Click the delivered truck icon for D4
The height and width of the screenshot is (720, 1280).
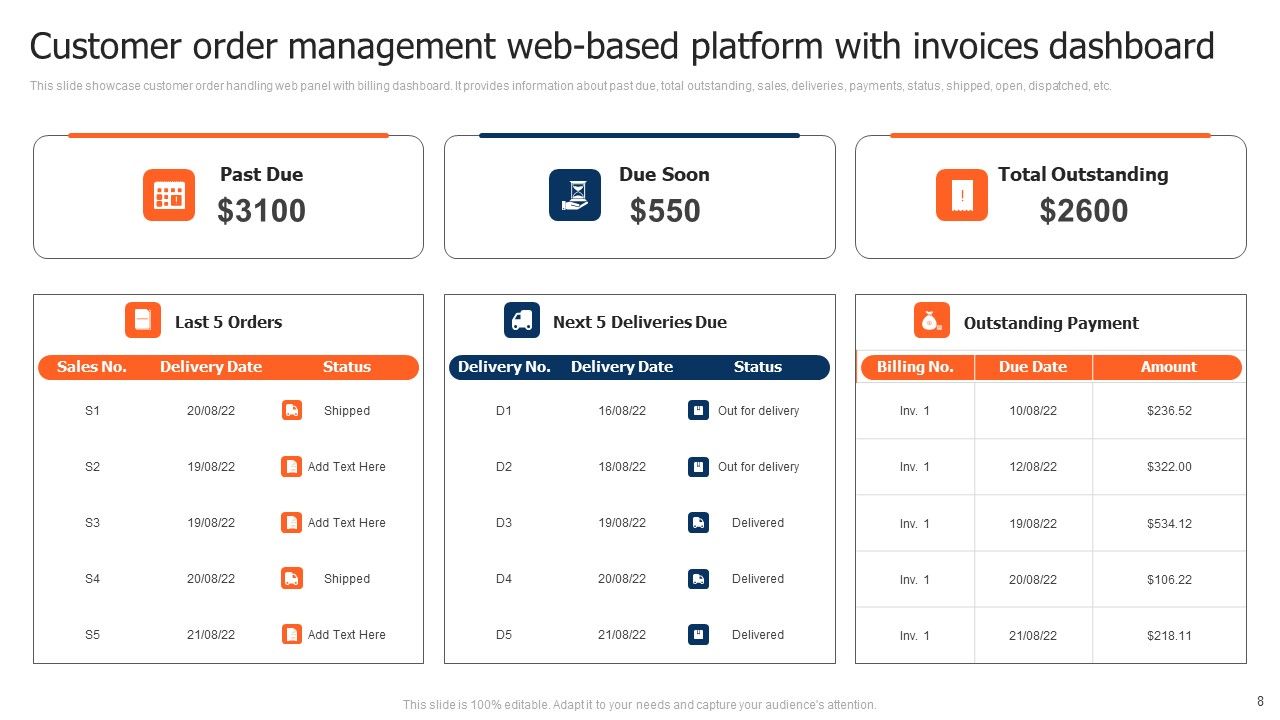[x=698, y=578]
